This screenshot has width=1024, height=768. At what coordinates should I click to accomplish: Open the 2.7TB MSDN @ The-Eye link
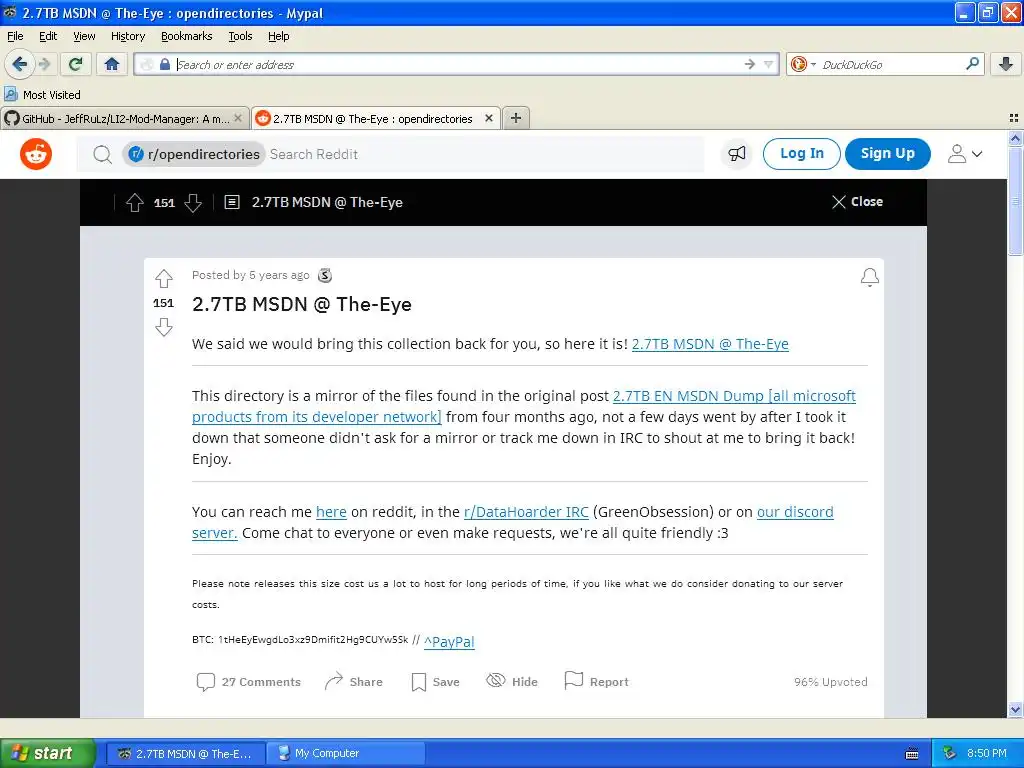pyautogui.click(x=710, y=344)
